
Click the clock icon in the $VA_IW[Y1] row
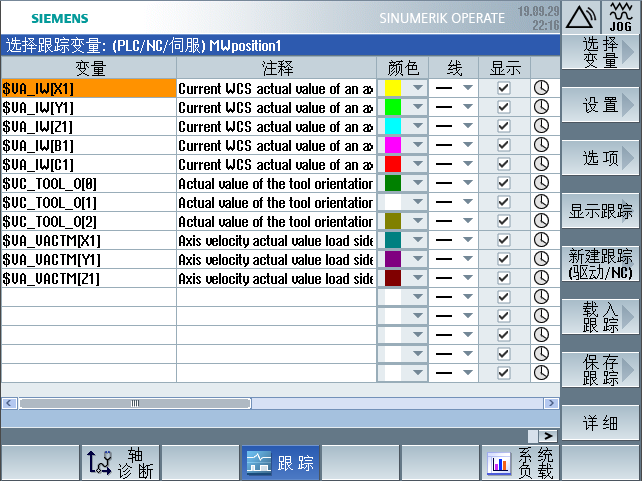coord(541,107)
